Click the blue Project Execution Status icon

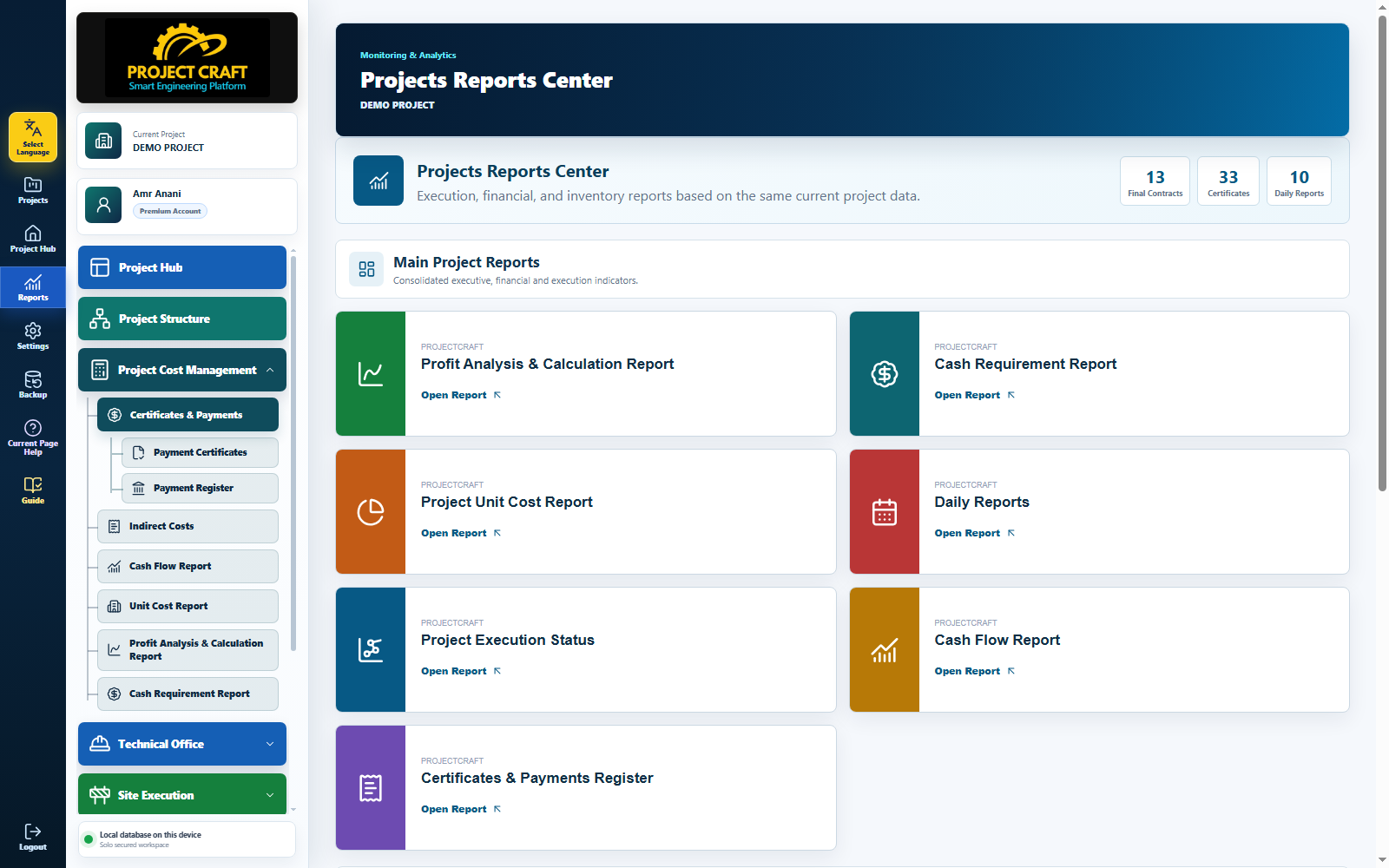click(371, 650)
